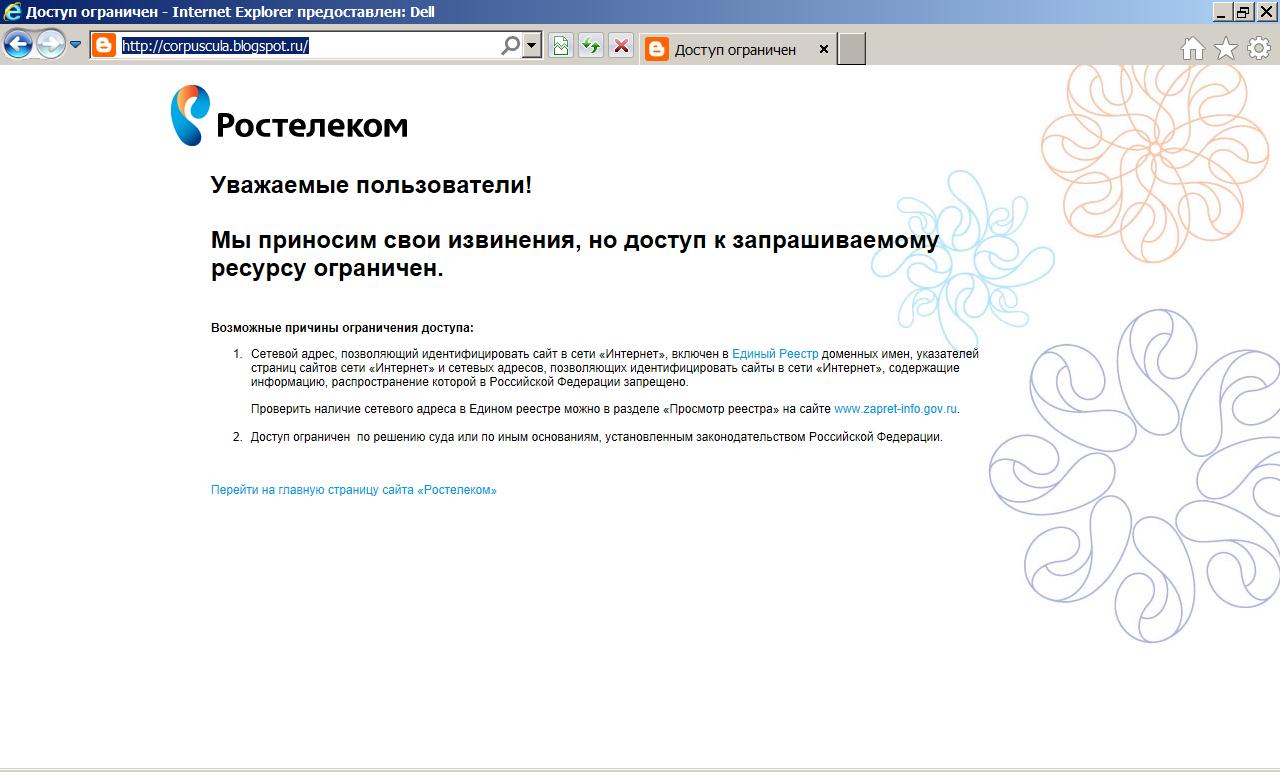The image size is (1280, 772).
Task: Stop loading with the red X
Action: (x=621, y=45)
